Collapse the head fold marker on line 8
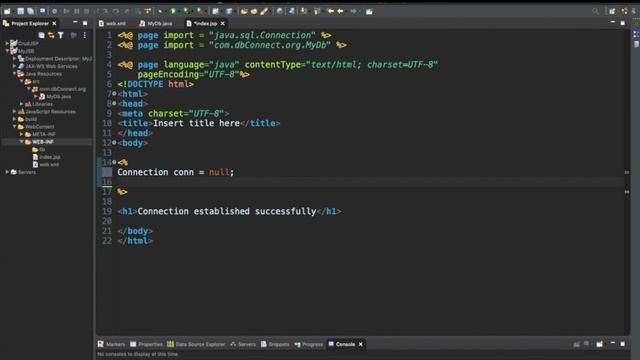640x360 pixels. [x=114, y=104]
